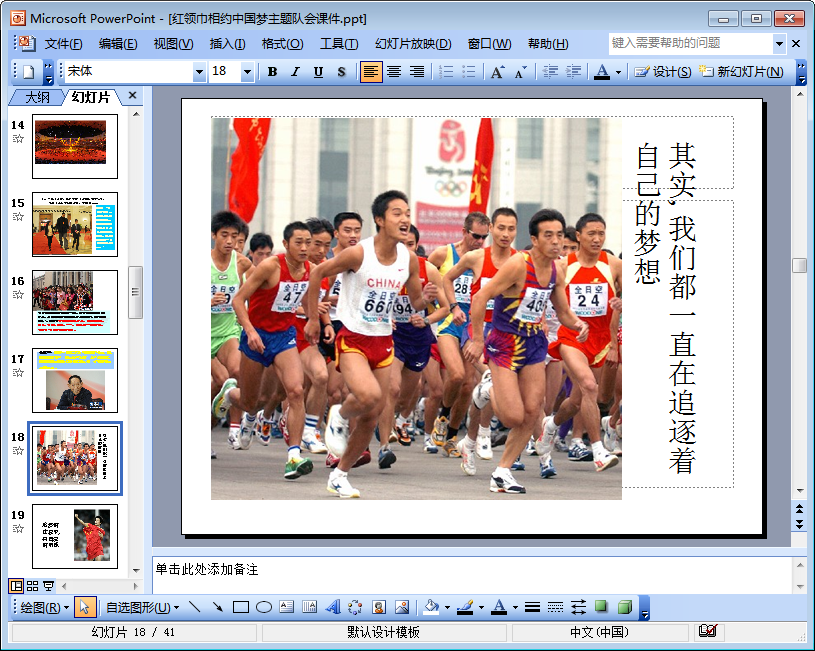
Task: Set center text alignment
Action: 394,72
